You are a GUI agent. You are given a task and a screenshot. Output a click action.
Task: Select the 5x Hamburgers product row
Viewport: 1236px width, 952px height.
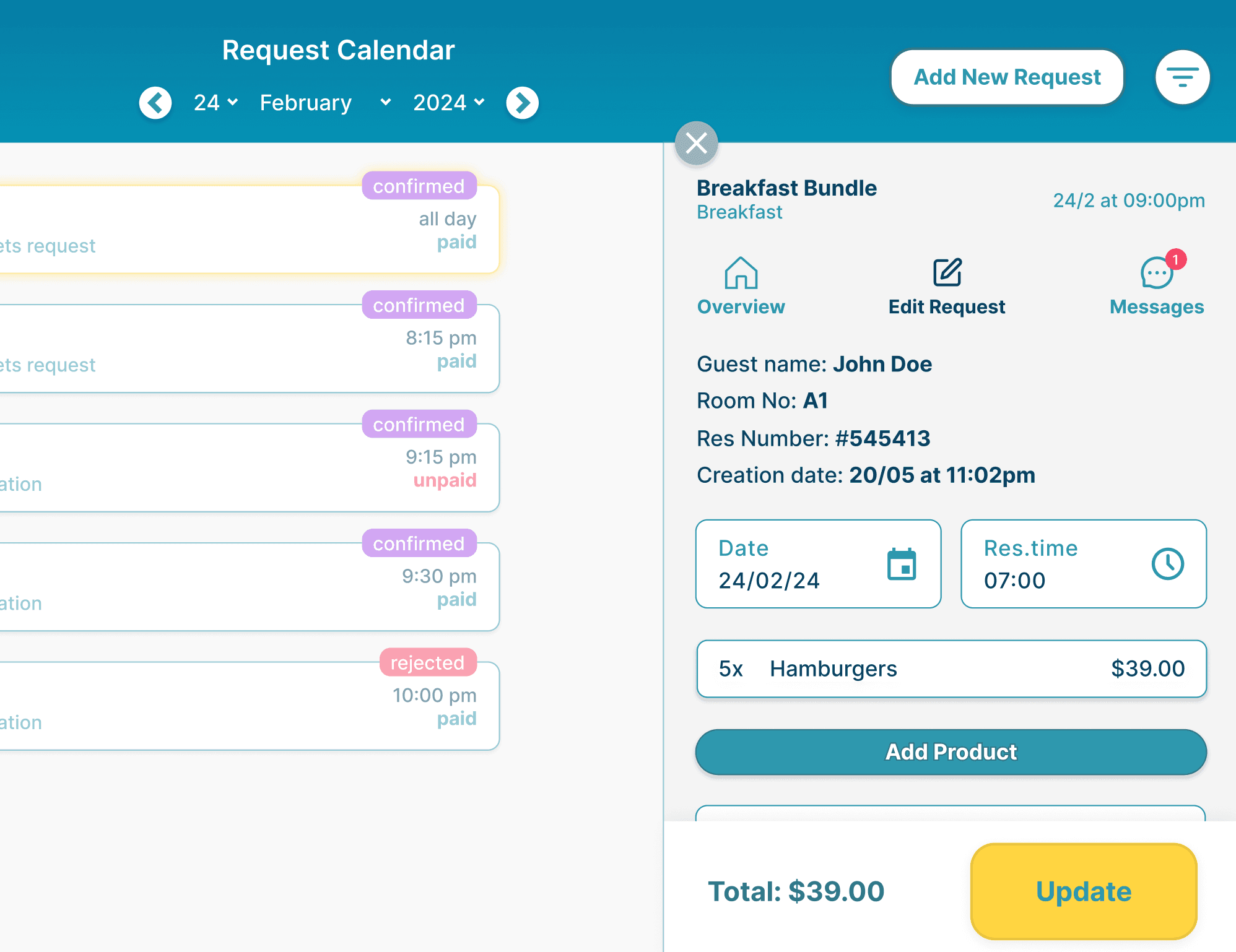(x=951, y=669)
